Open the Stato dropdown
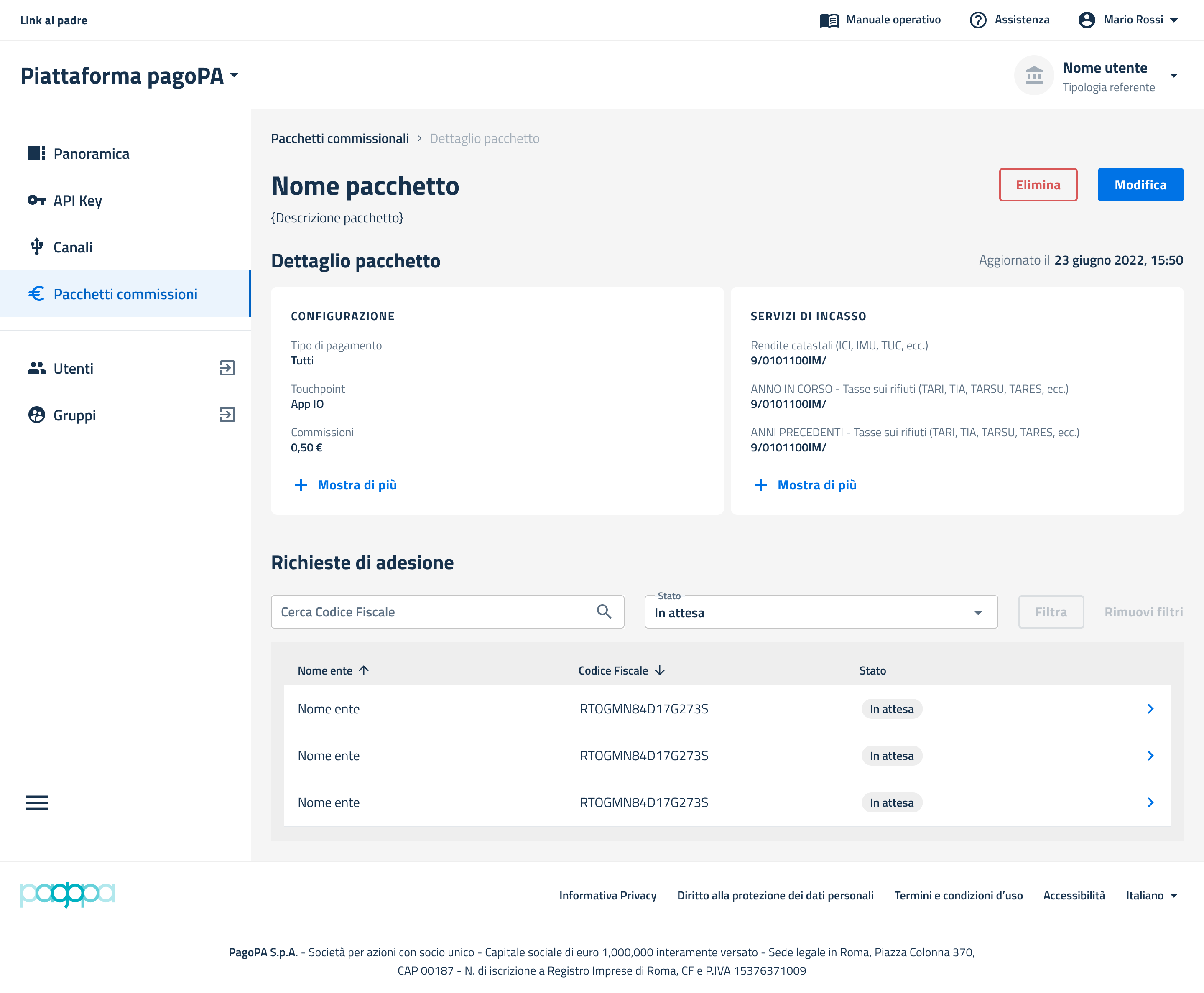The height and width of the screenshot is (993, 1204). point(821,612)
